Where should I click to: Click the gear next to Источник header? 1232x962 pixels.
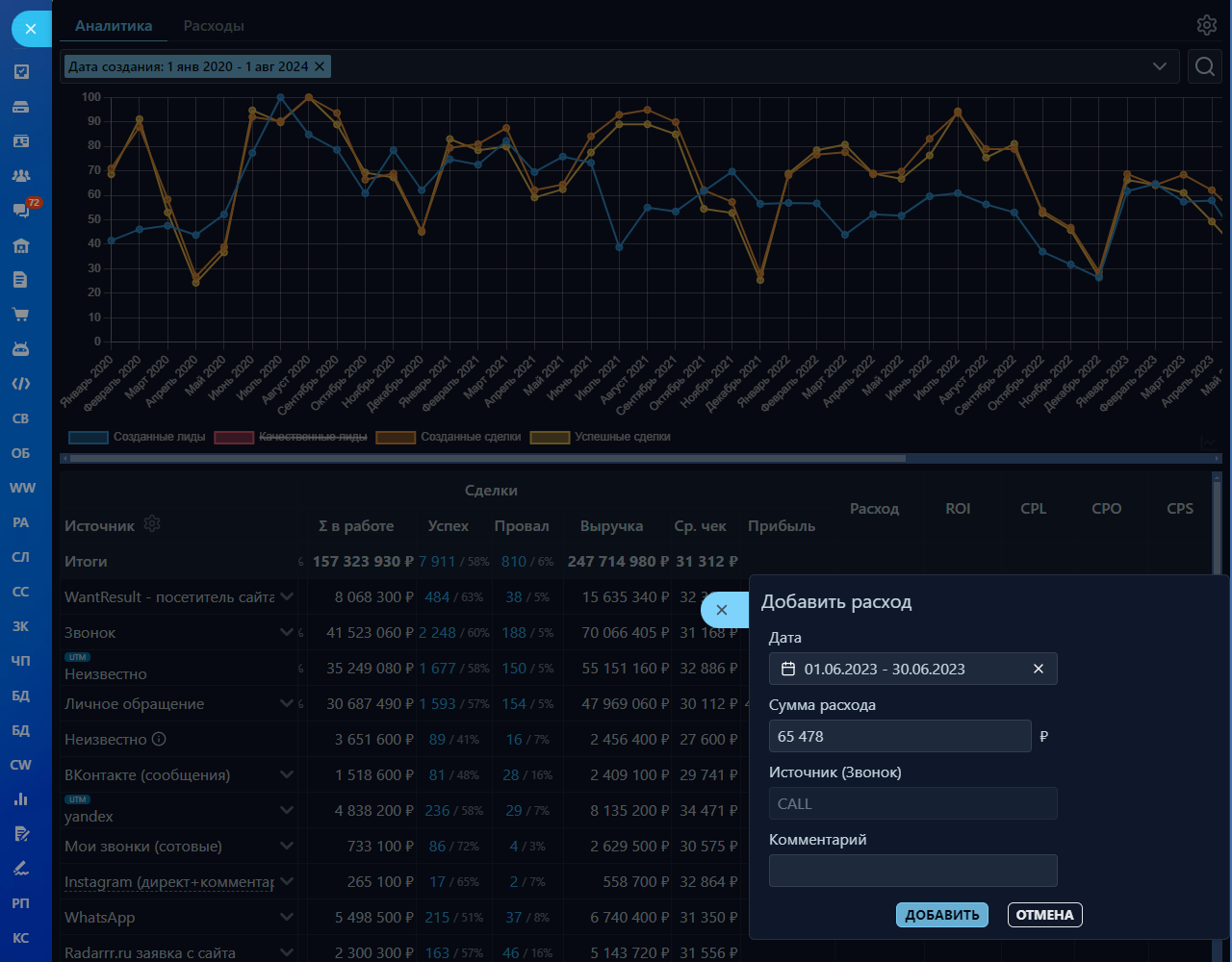point(151,524)
